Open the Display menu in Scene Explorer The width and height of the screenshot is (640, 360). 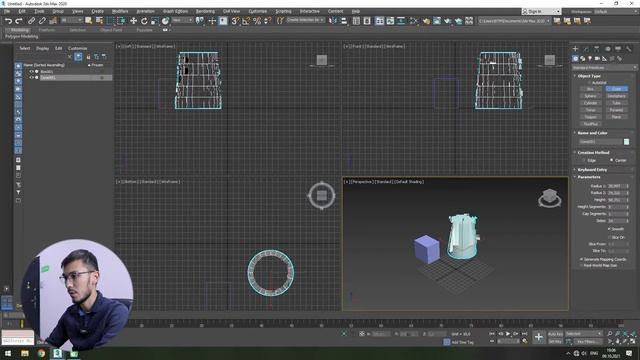42,48
